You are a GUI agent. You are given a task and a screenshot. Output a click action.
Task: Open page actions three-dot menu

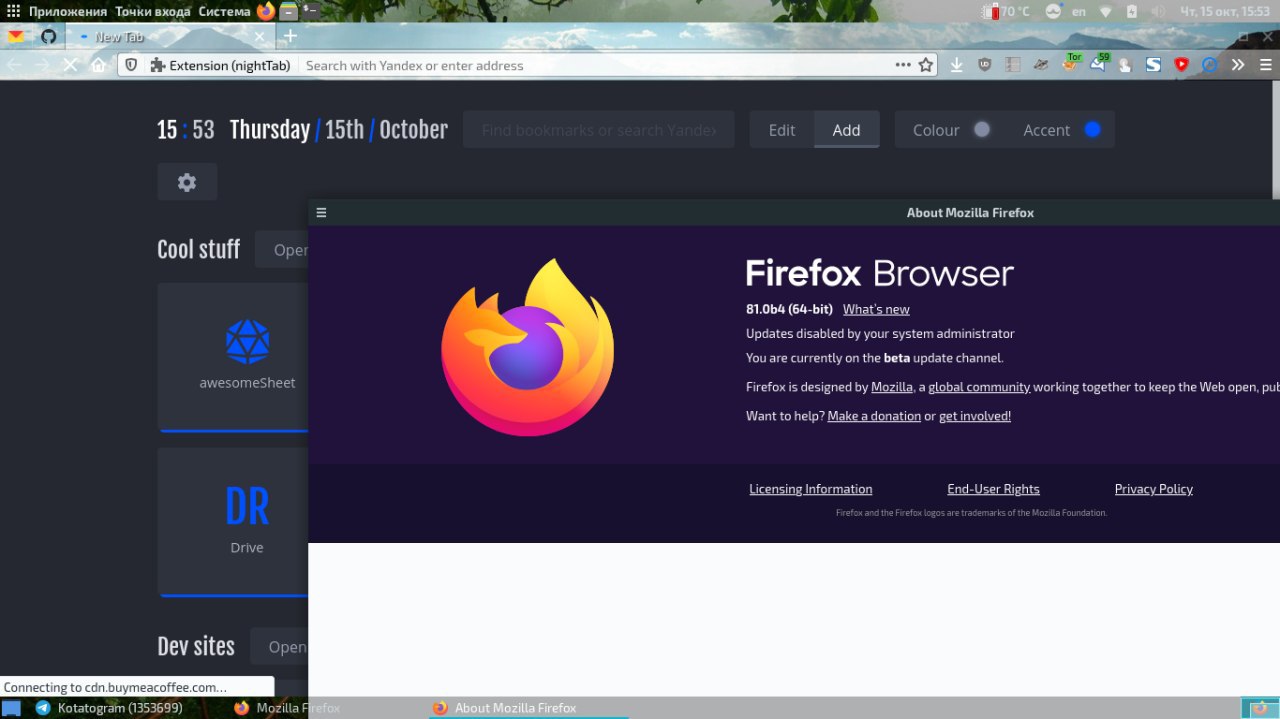pyautogui.click(x=903, y=65)
